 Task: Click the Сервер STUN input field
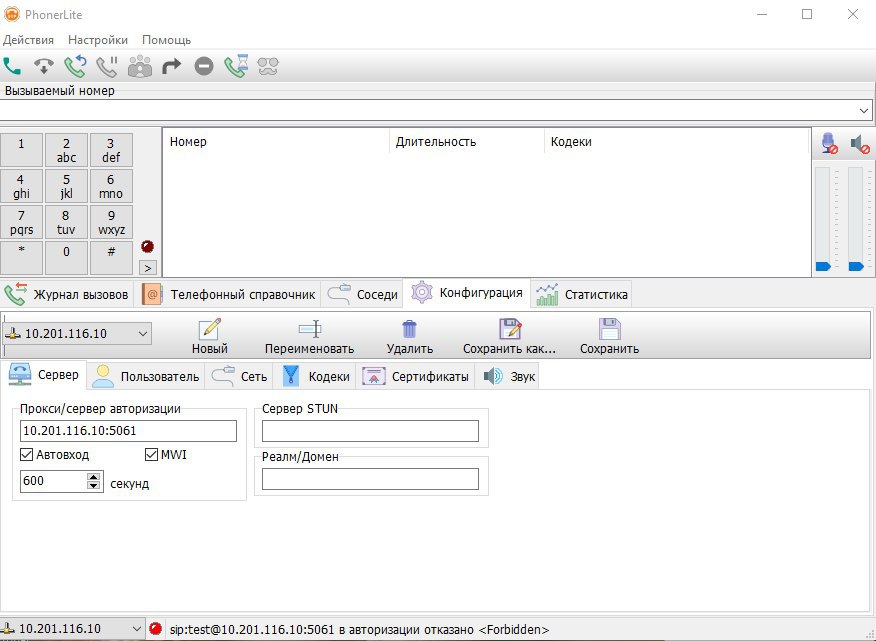click(x=370, y=431)
